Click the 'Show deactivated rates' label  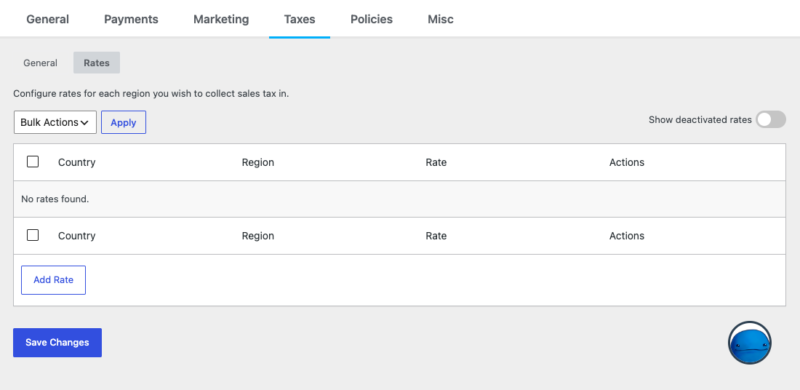(700, 120)
